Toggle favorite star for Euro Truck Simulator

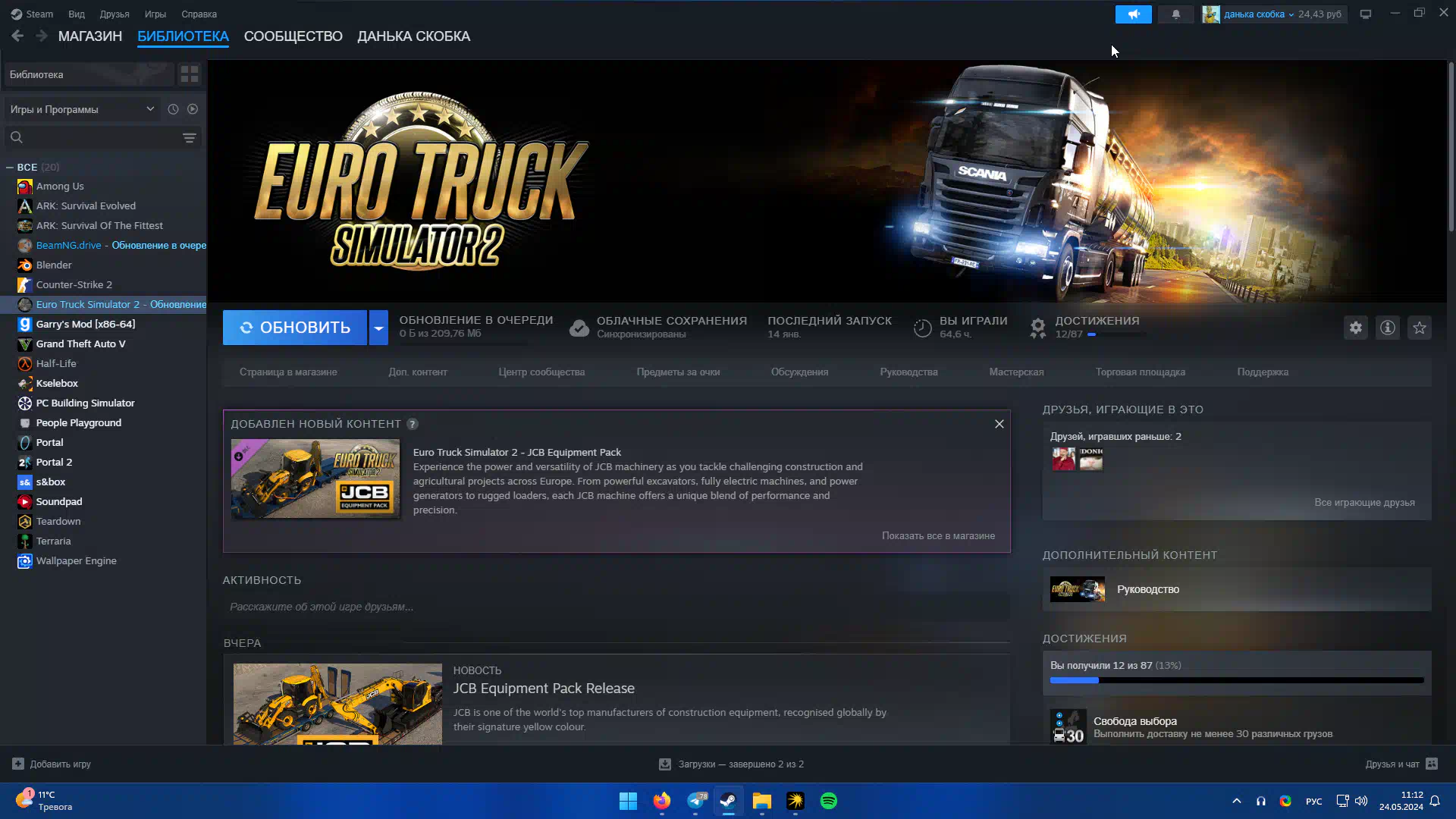coord(1419,328)
